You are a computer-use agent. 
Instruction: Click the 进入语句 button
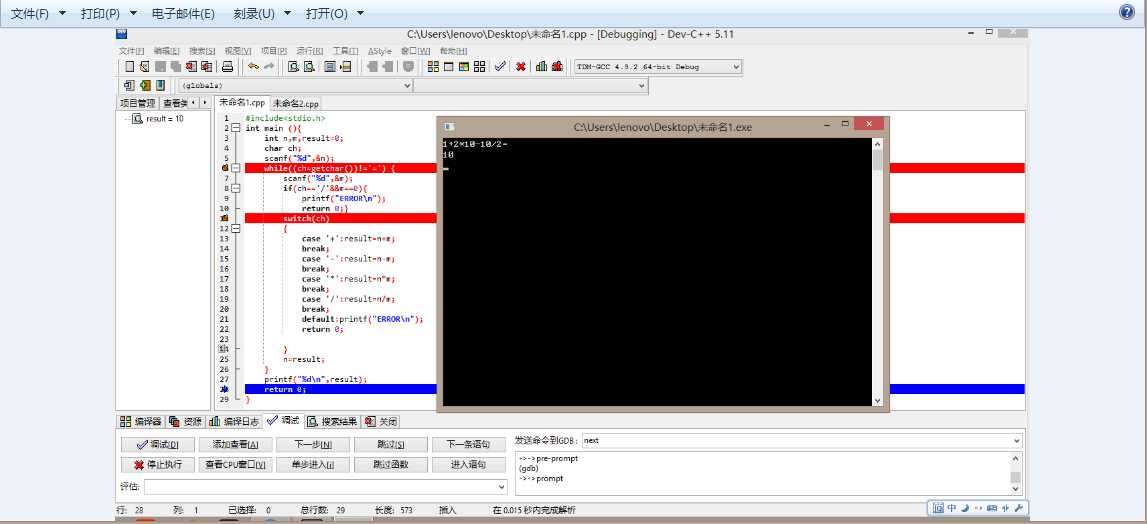pos(468,464)
